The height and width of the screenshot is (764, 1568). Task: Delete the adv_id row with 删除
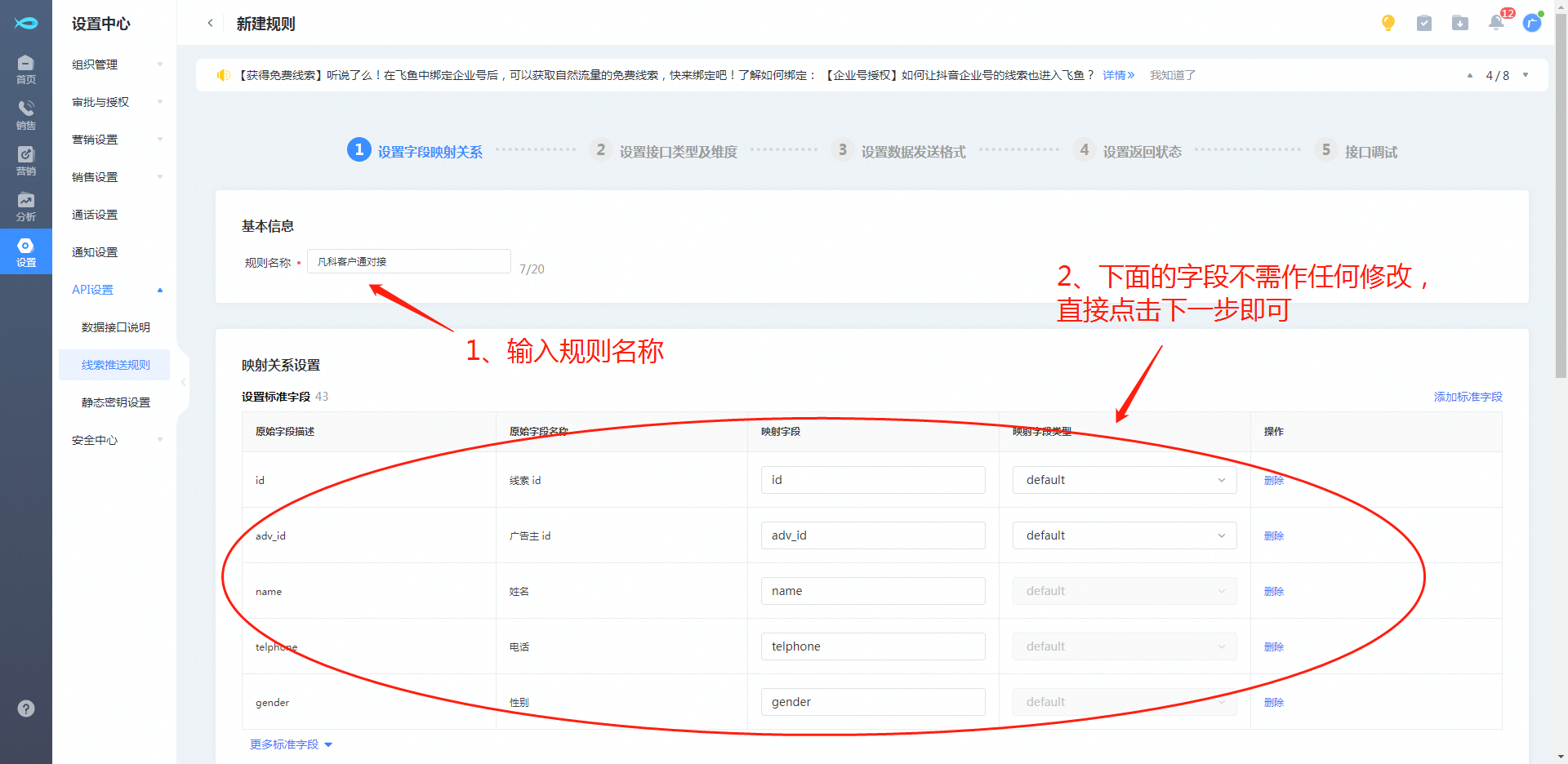[1274, 535]
